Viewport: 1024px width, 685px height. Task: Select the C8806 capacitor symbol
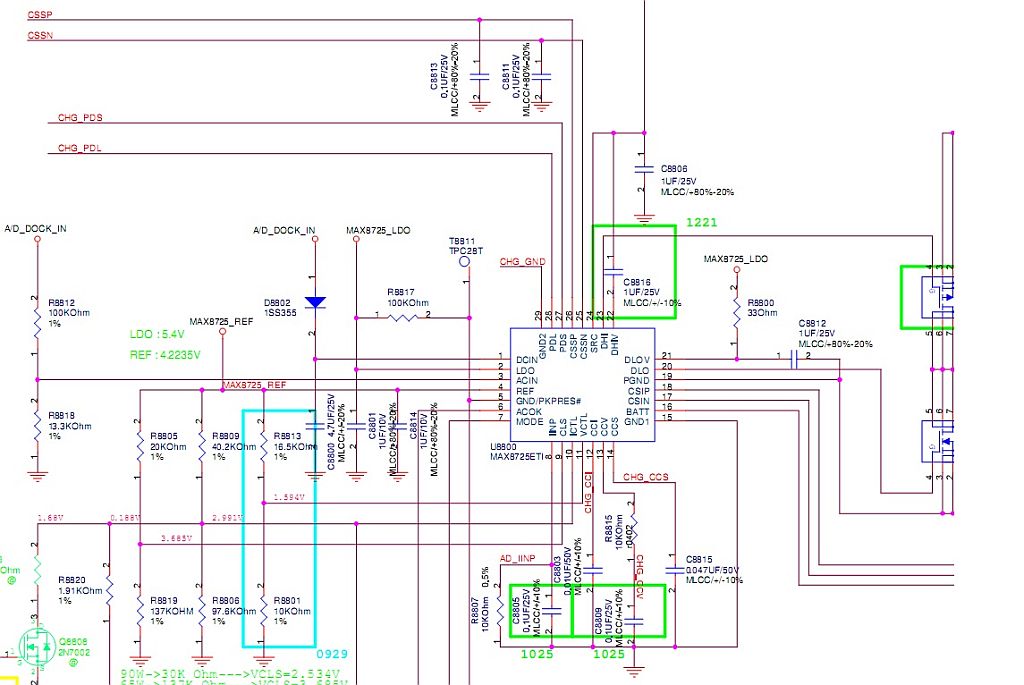click(644, 169)
